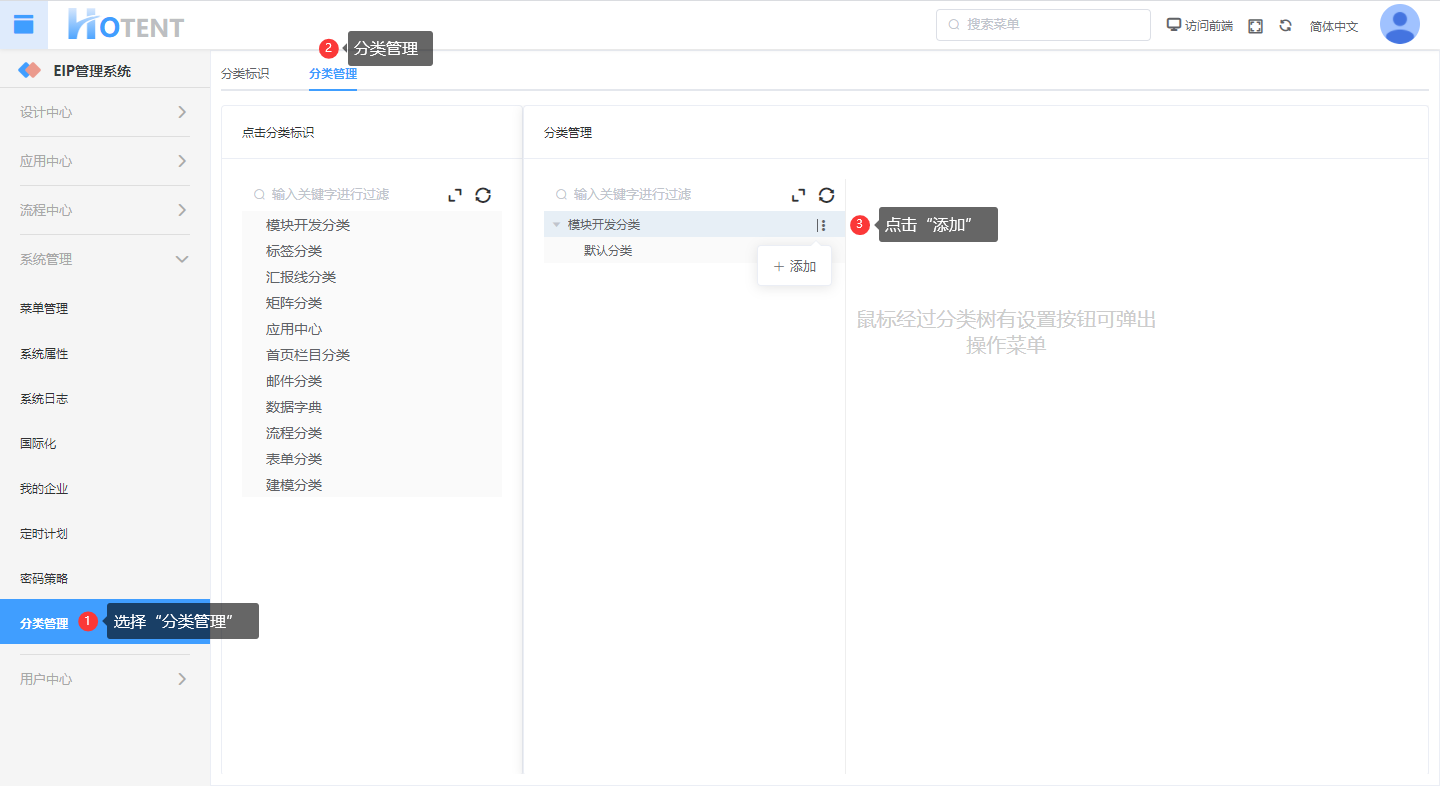Viewport: 1440px width, 786px height.
Task: Click 访问前端 link in header
Action: click(1199, 26)
